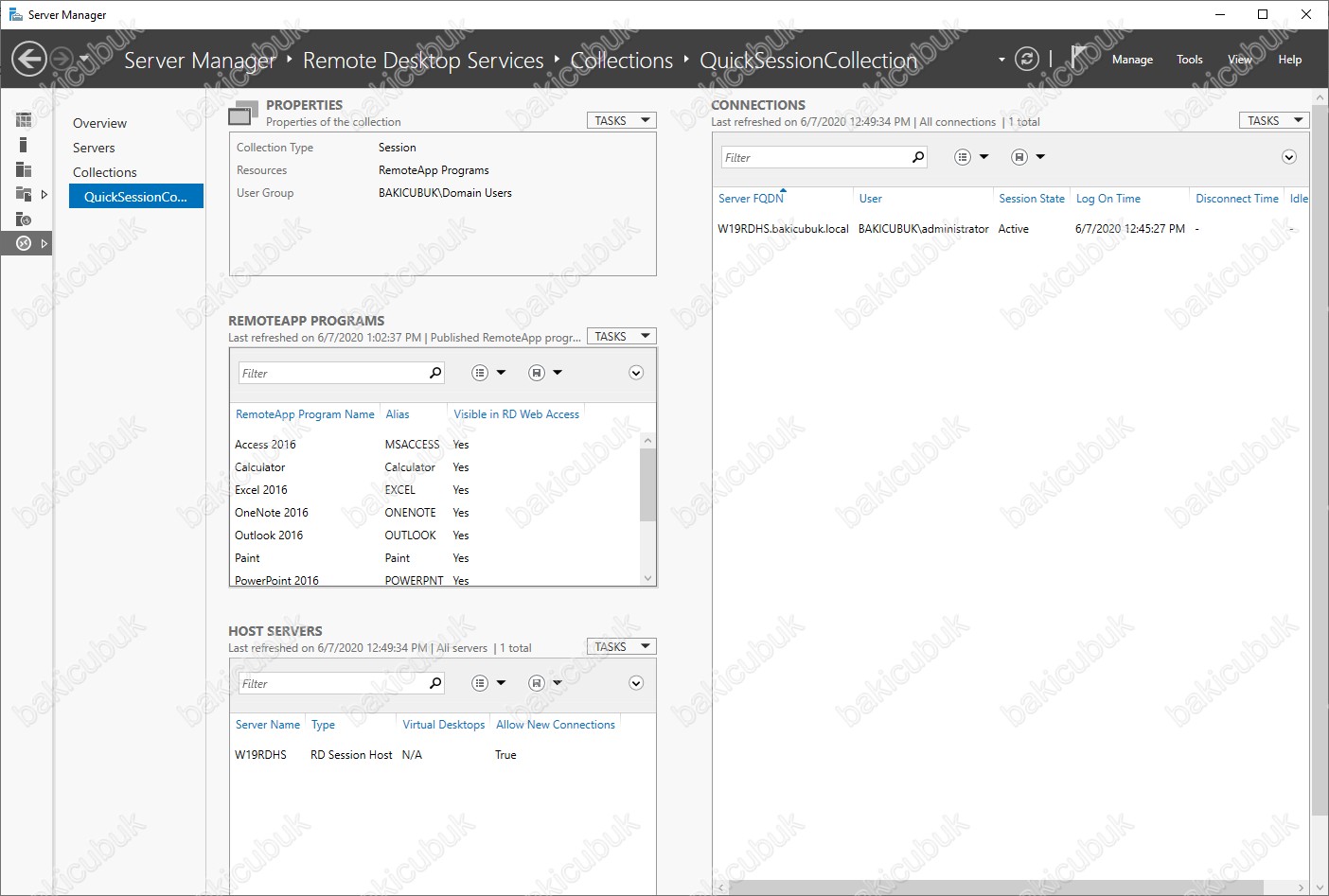The width and height of the screenshot is (1329, 896).
Task: Open the RemoteApp Programs TASKS dropdown
Action: tap(622, 336)
